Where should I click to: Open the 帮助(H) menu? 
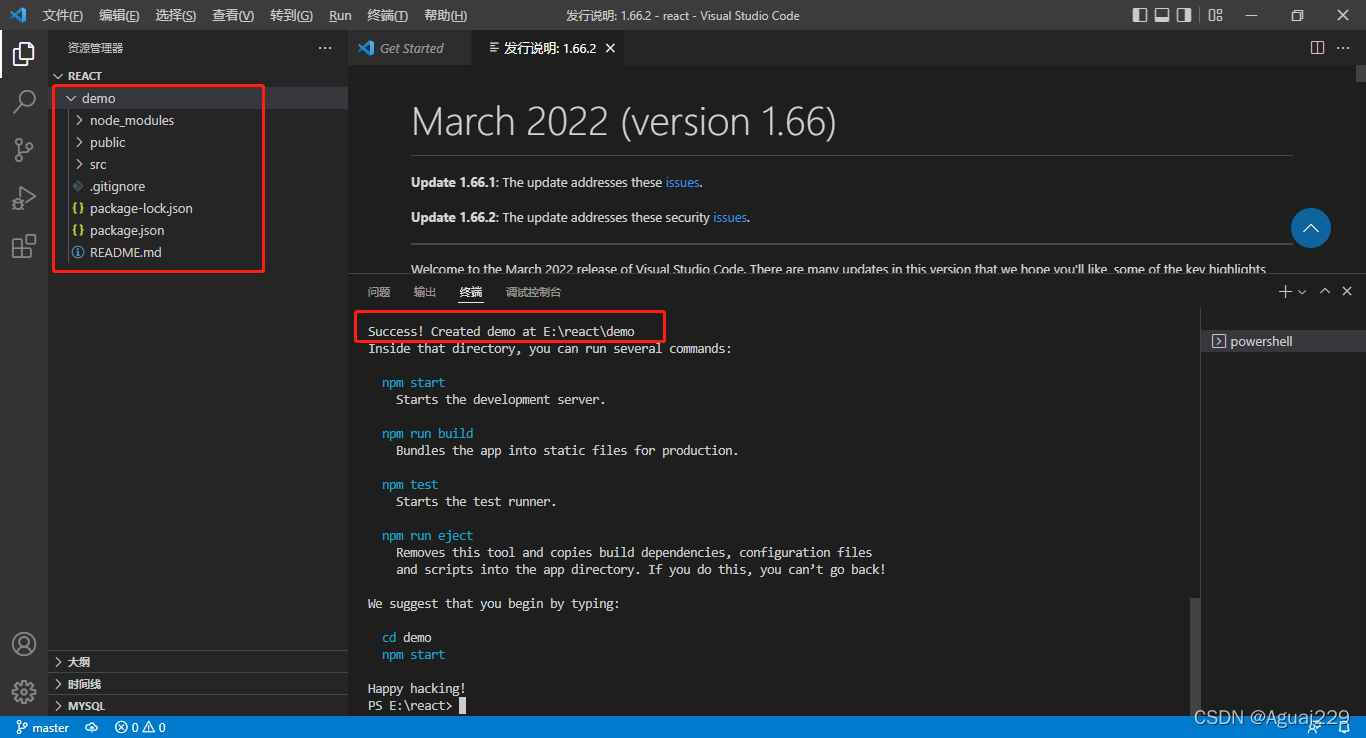445,15
